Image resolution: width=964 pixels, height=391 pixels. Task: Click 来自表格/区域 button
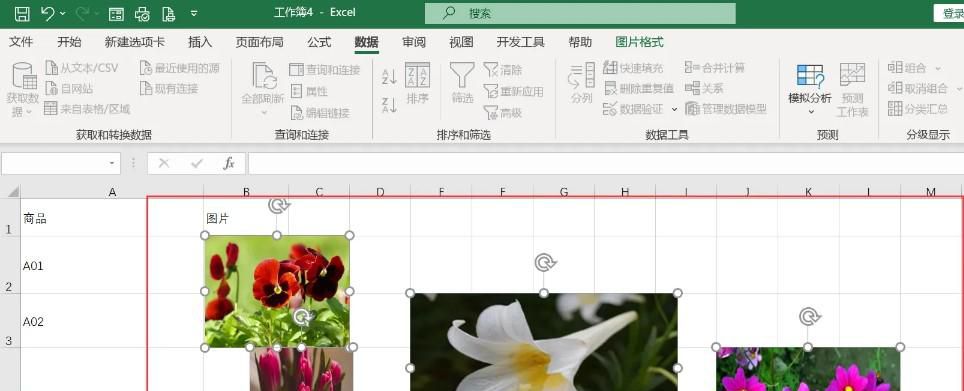coord(87,109)
